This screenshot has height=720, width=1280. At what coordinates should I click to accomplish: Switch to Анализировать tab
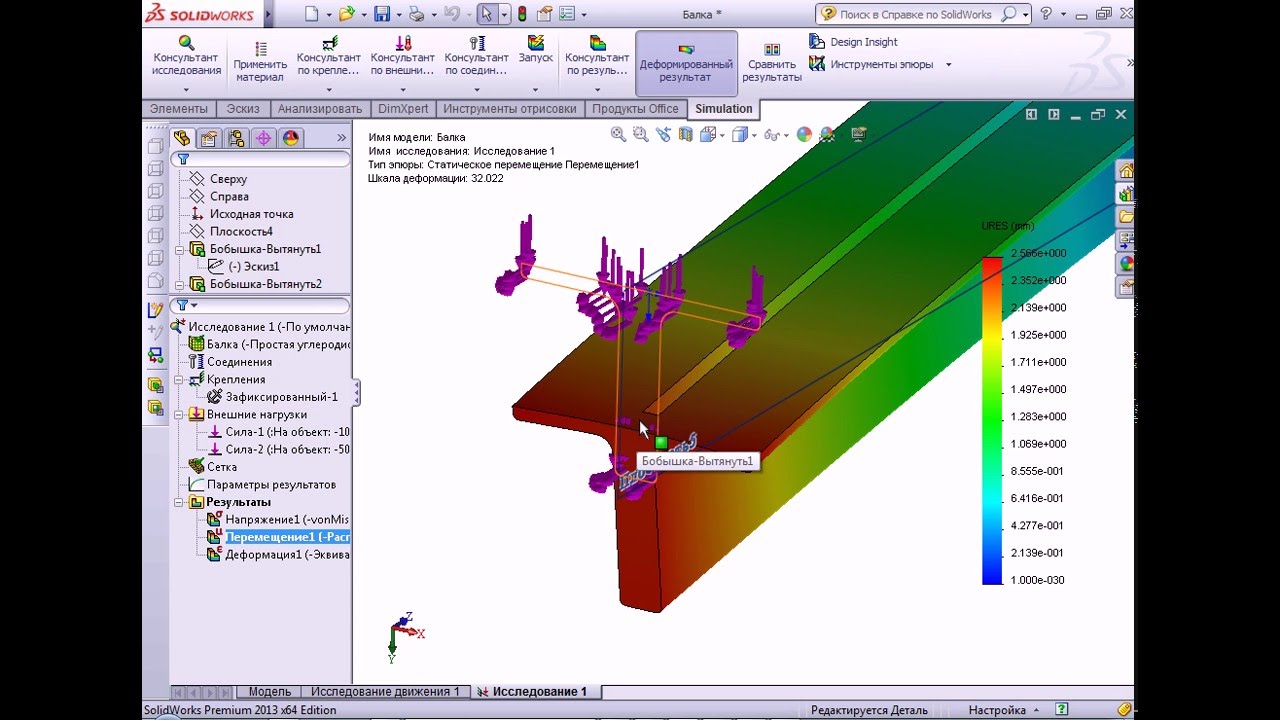(320, 109)
